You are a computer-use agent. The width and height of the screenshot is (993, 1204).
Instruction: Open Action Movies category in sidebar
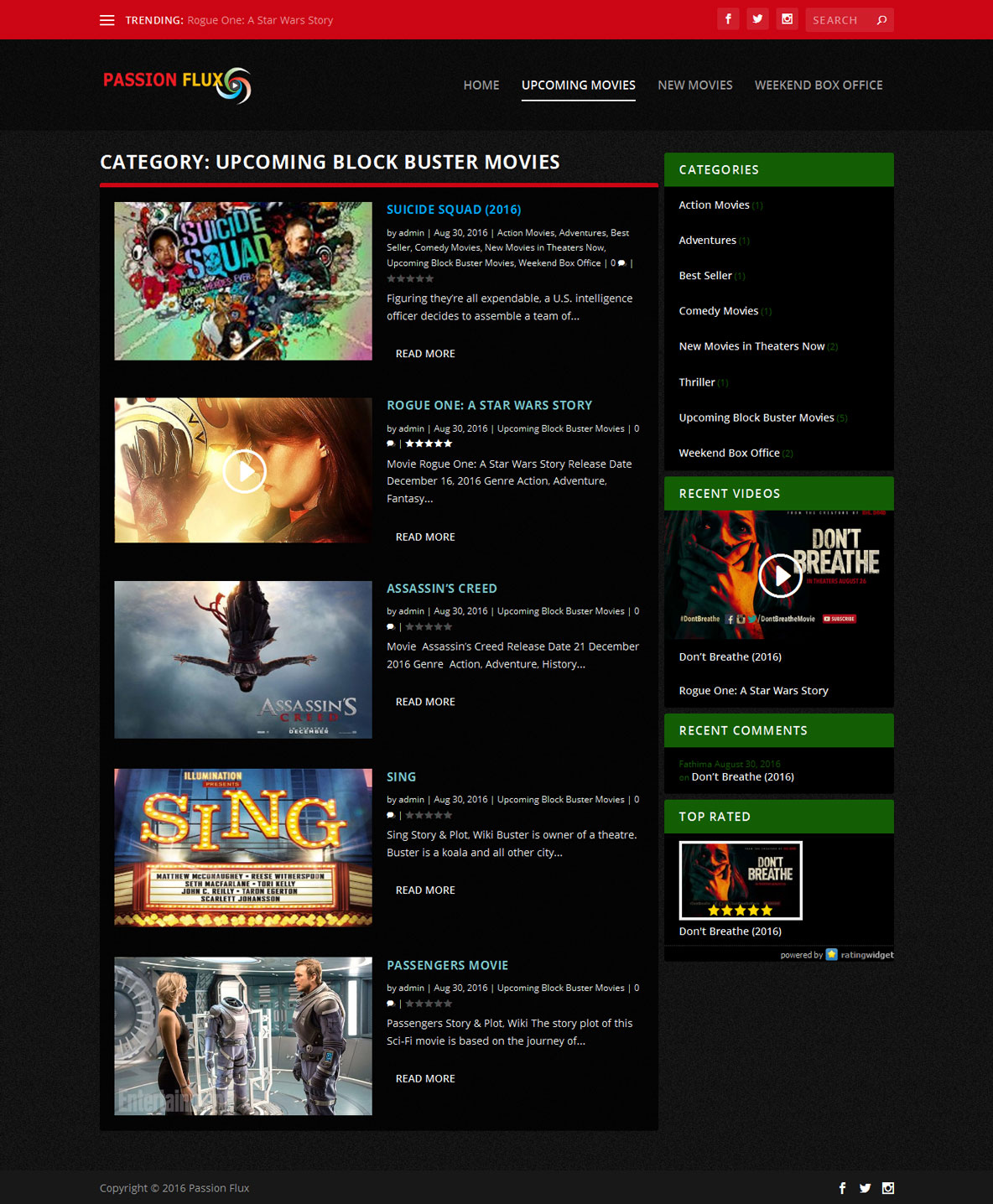(714, 205)
